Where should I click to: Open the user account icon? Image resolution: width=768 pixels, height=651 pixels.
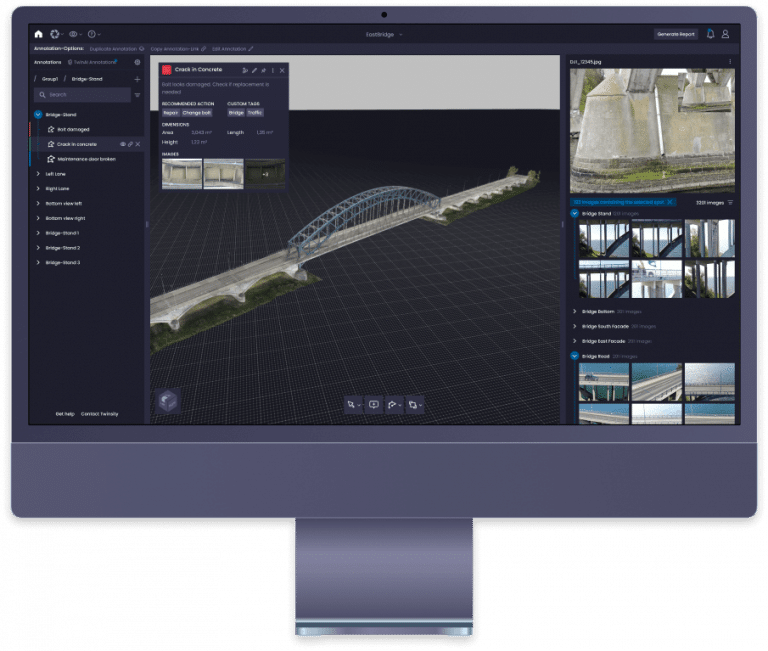click(x=725, y=34)
